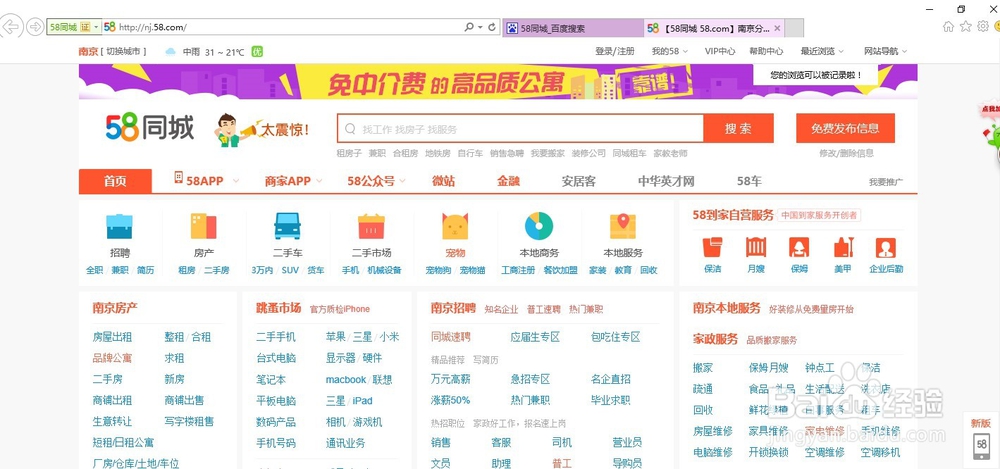Open the 房屋出租 listing link
Image resolution: width=1000 pixels, height=469 pixels.
tap(112, 337)
